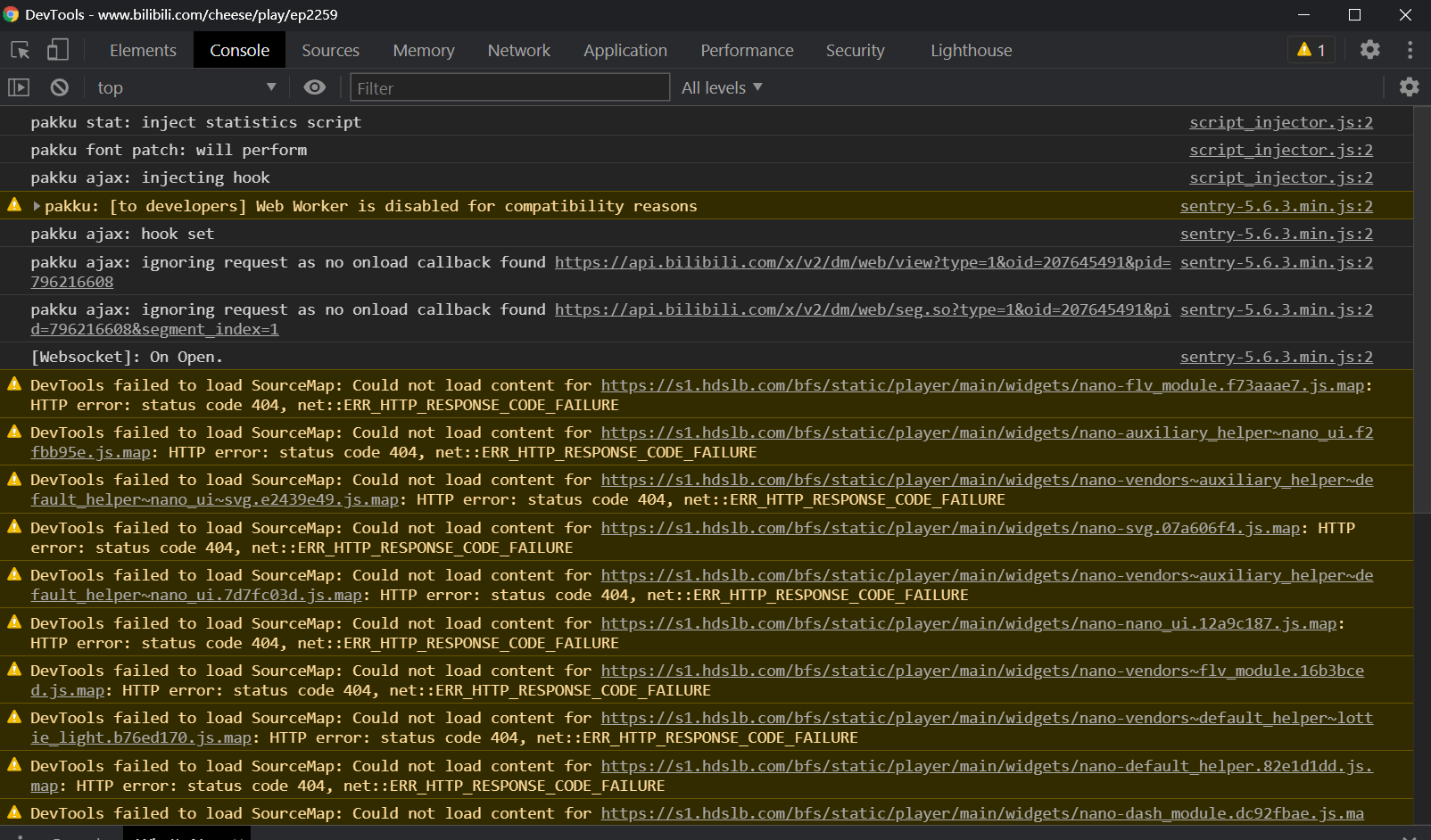Screen dimensions: 1431x840
Task: Open the Performance tab
Action: coord(747,50)
